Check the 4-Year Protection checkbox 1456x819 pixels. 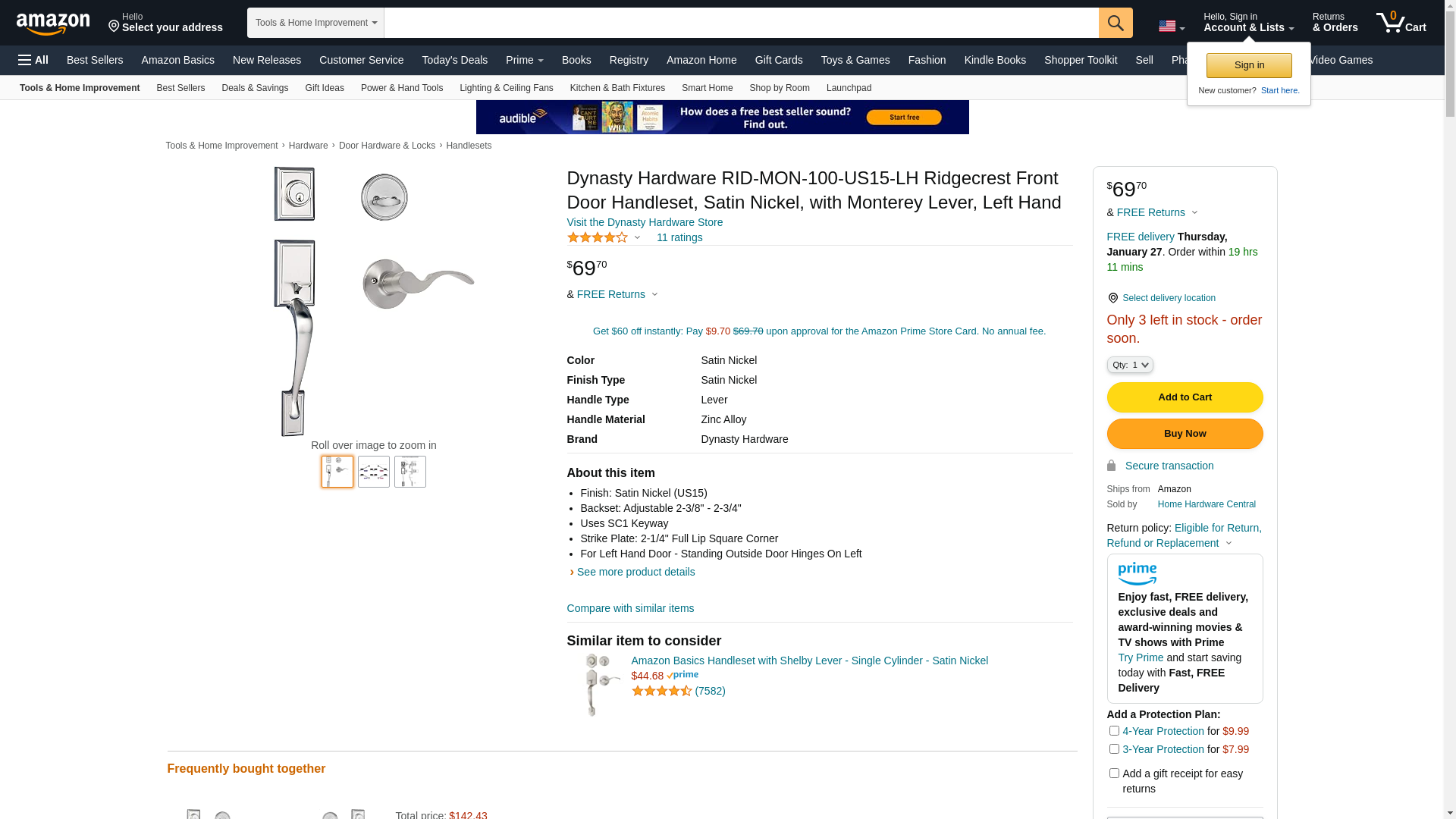pyautogui.click(x=1114, y=731)
